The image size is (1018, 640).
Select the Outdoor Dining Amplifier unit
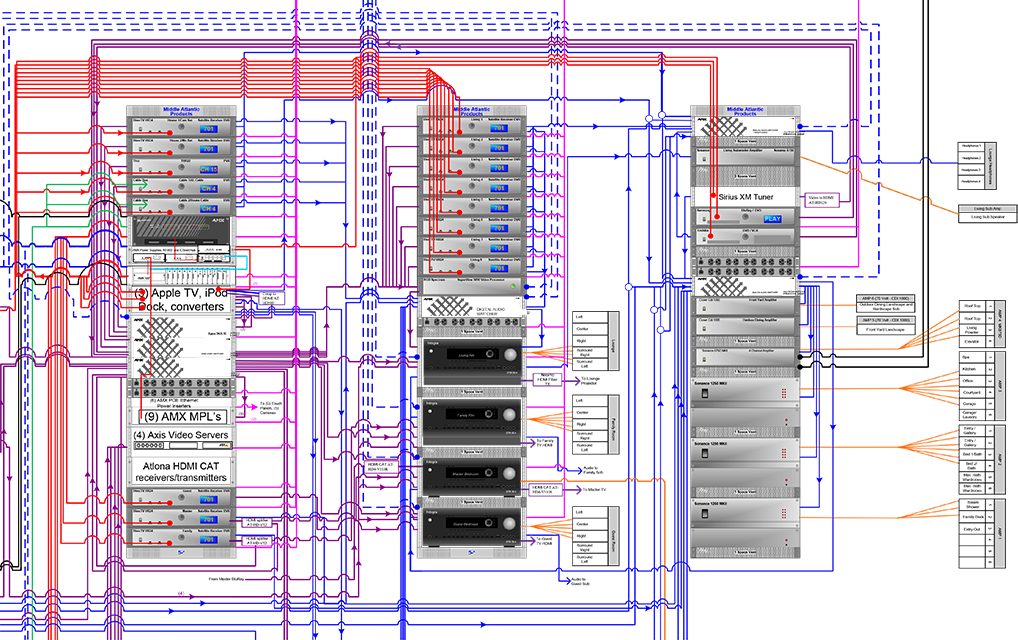coord(745,325)
